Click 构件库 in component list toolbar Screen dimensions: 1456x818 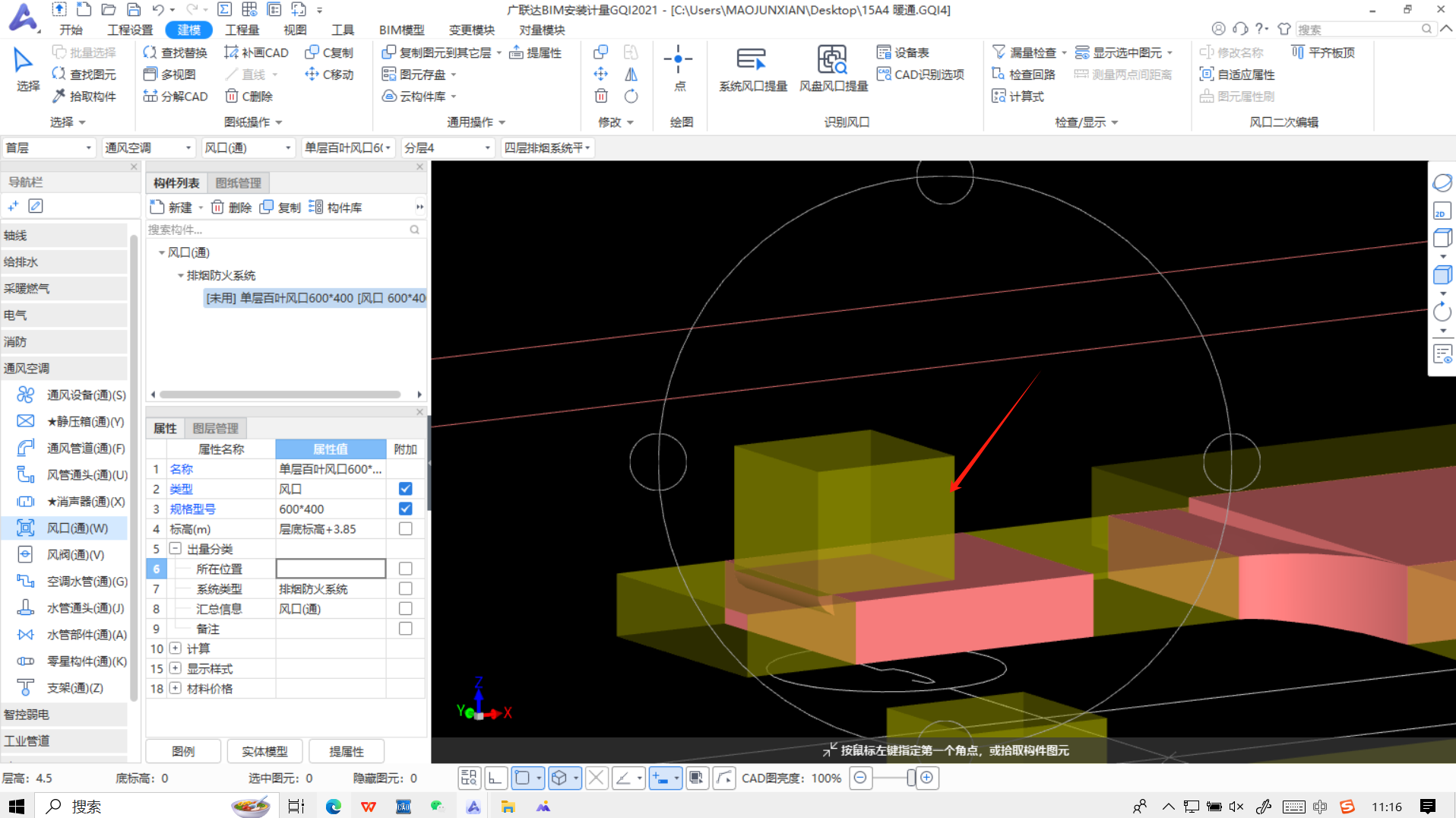[x=335, y=208]
